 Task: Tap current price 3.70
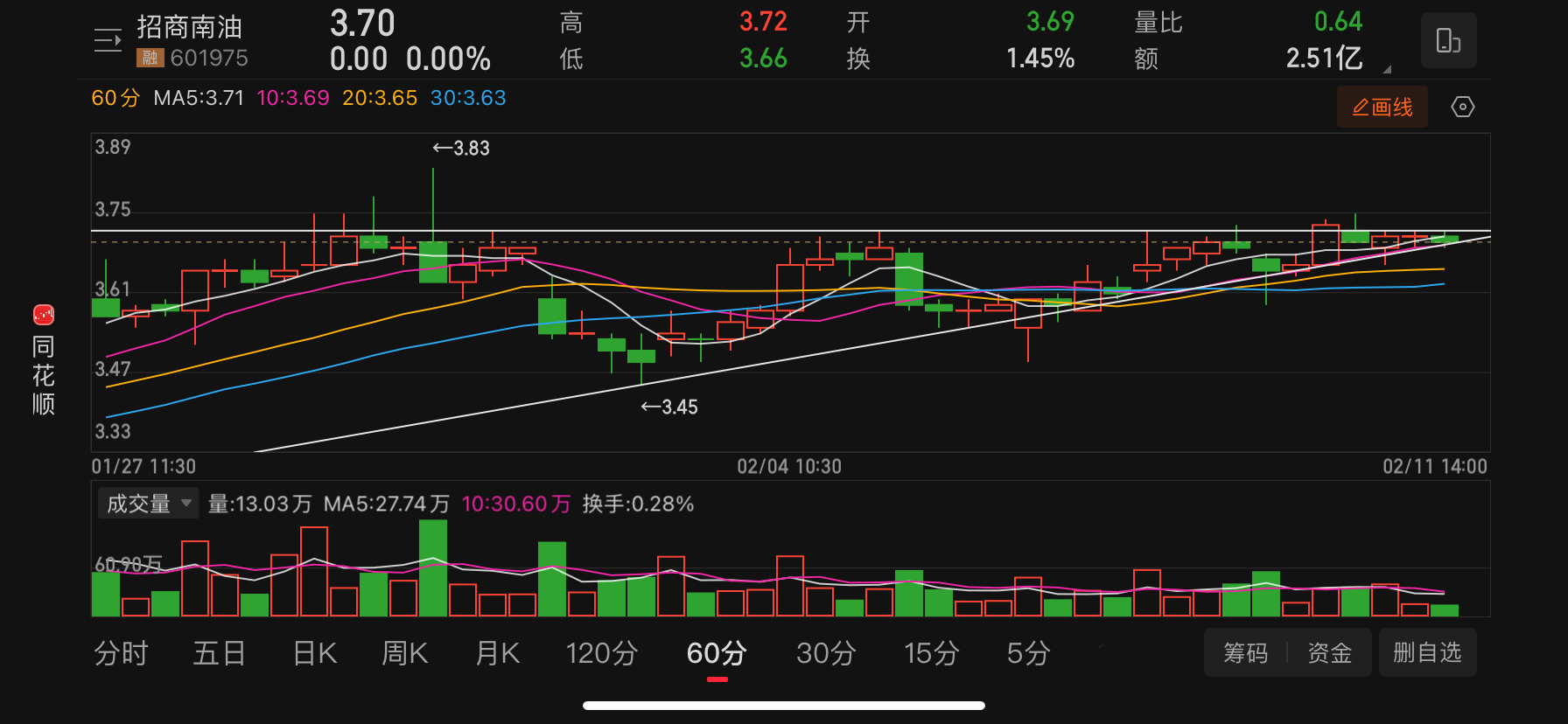(x=362, y=23)
